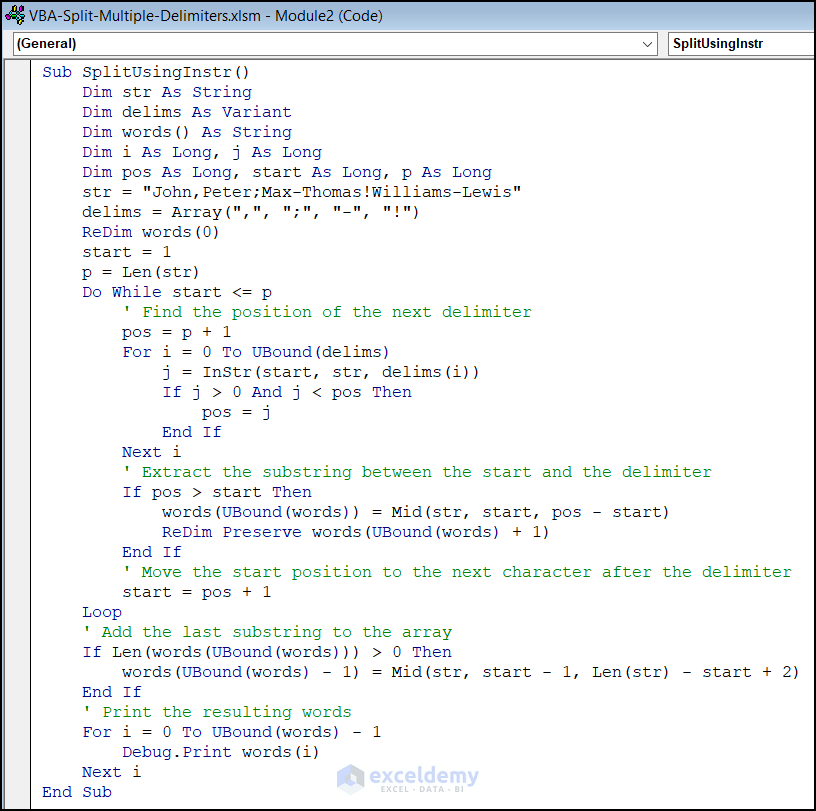This screenshot has width=816, height=811.
Task: Select the If pos > start Then line
Action: point(215,491)
